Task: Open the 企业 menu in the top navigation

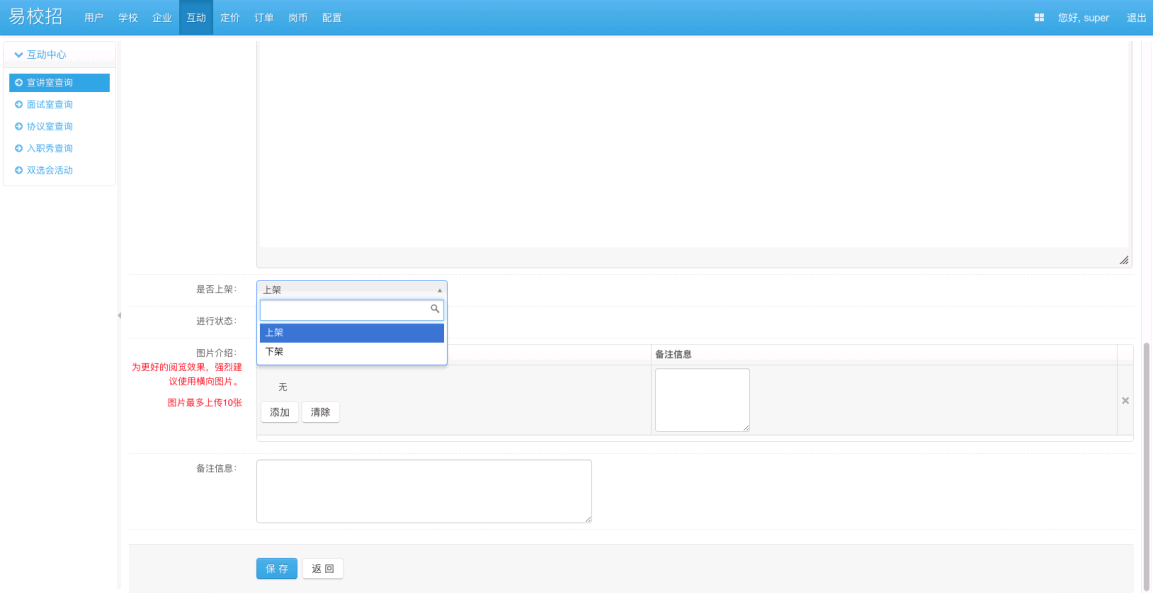Action: click(x=162, y=18)
